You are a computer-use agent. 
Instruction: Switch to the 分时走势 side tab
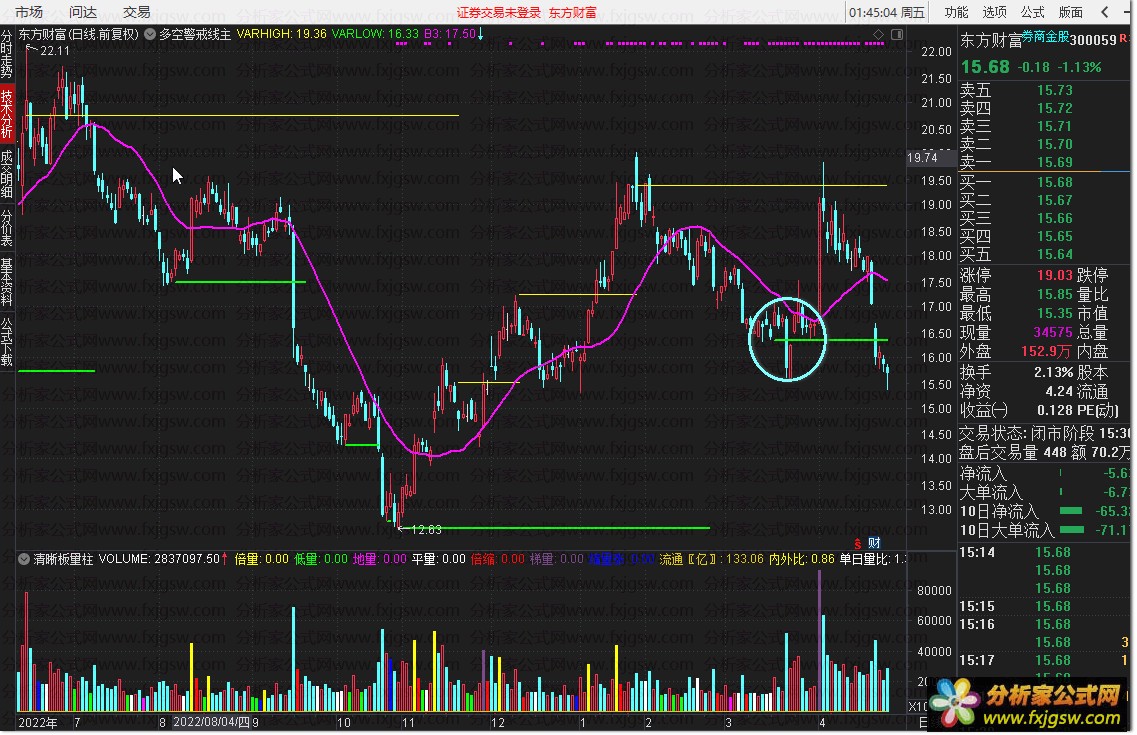point(7,54)
